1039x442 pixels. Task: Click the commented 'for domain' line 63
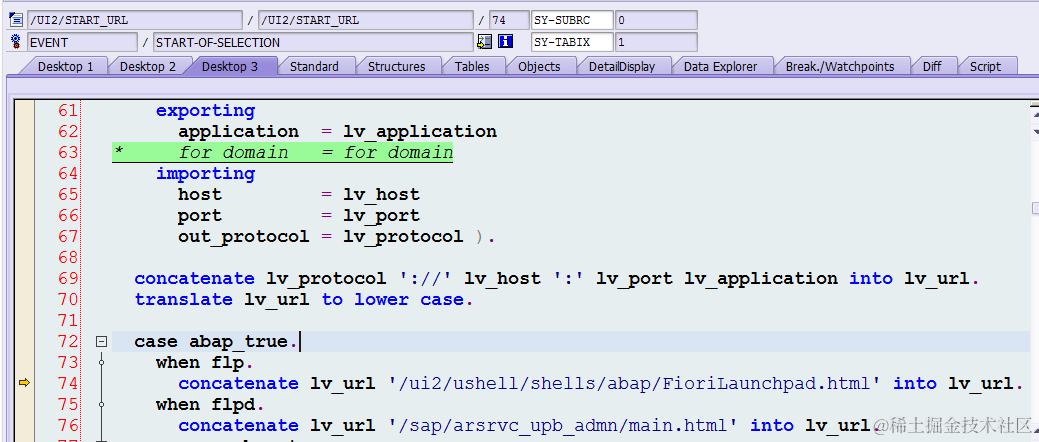[282, 152]
